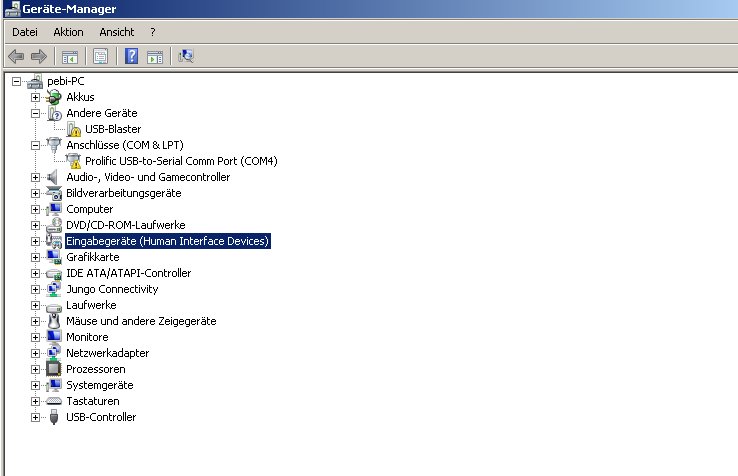Click the Monitore monitor icon
The width and height of the screenshot is (738, 476).
[54, 337]
